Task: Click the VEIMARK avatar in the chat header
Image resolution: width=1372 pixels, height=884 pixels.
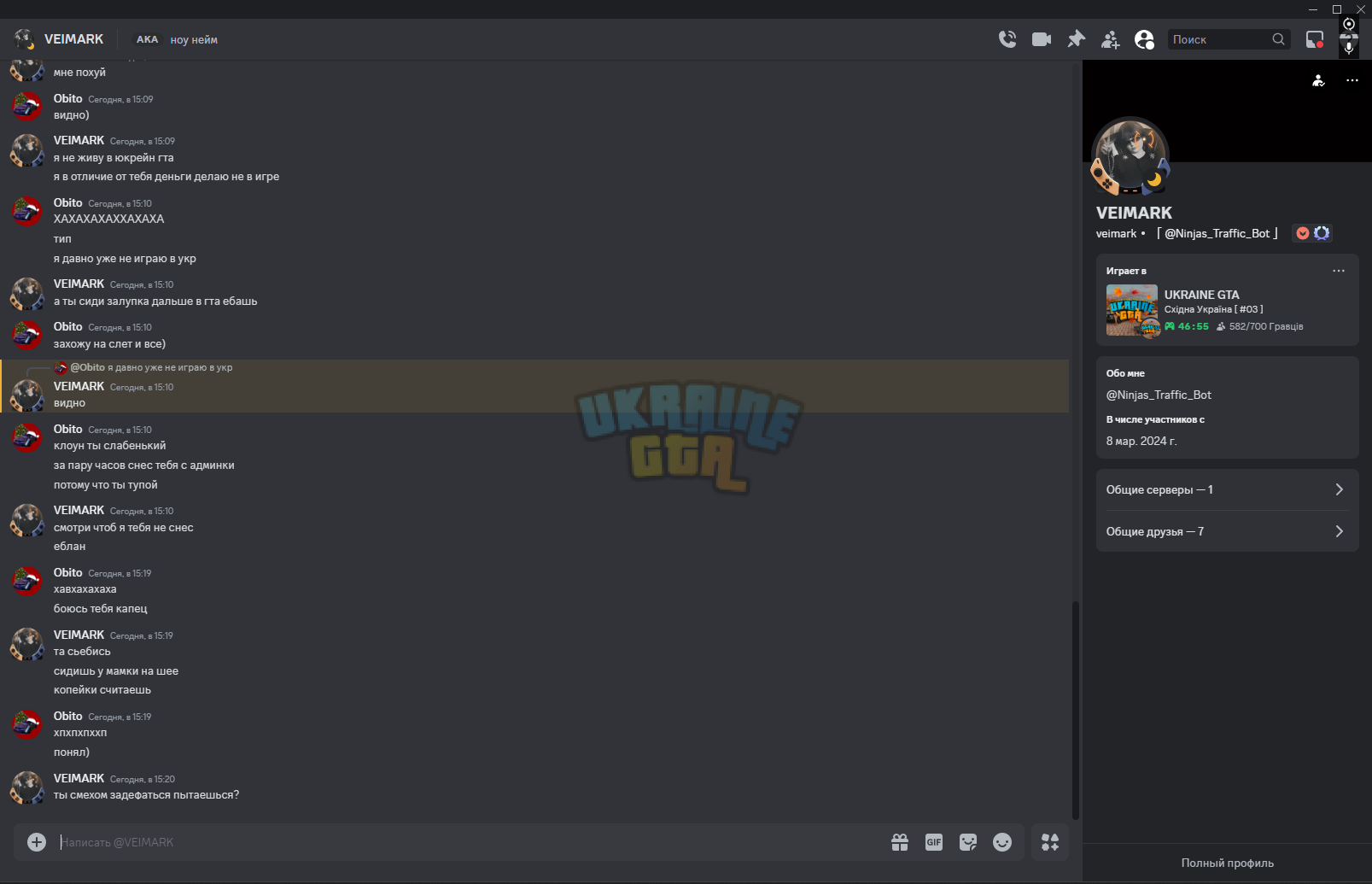Action: tap(25, 39)
